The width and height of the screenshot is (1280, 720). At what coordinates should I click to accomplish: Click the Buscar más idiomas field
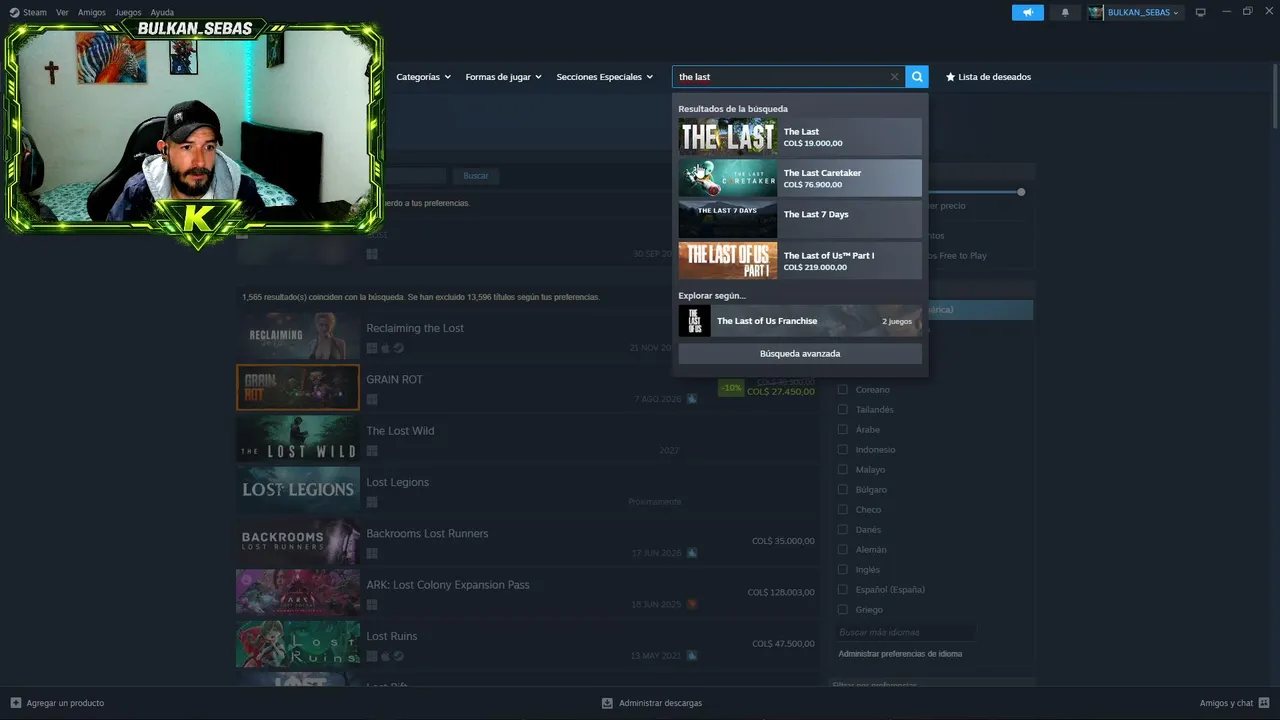click(x=906, y=632)
